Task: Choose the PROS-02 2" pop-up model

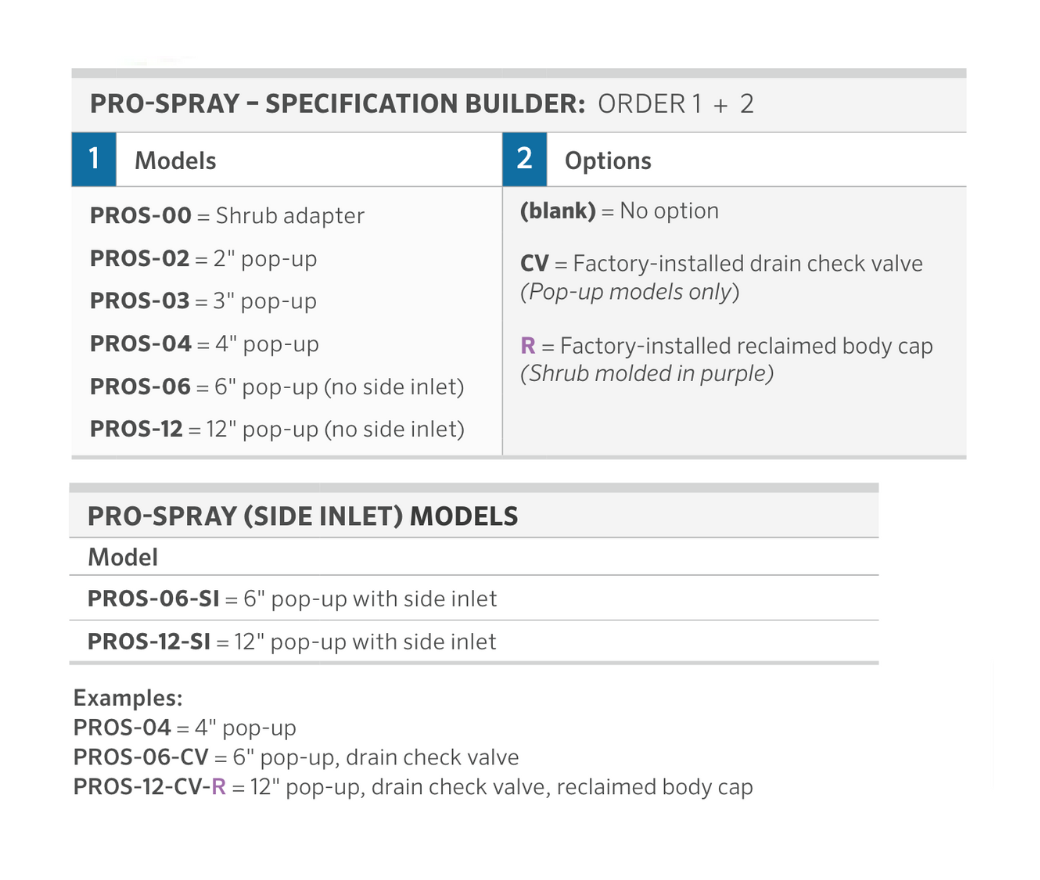Action: pos(203,259)
